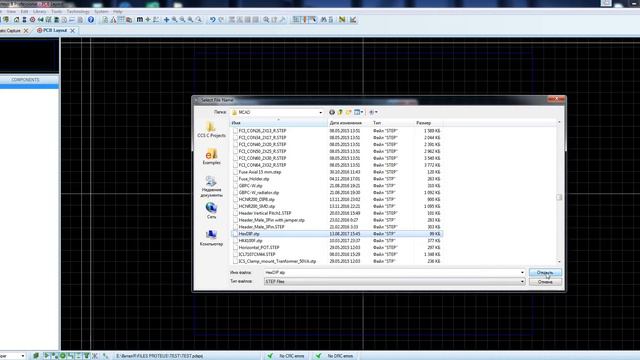
Task: Select file FCI_CON64_2X32_R.STEP
Action: point(262,165)
